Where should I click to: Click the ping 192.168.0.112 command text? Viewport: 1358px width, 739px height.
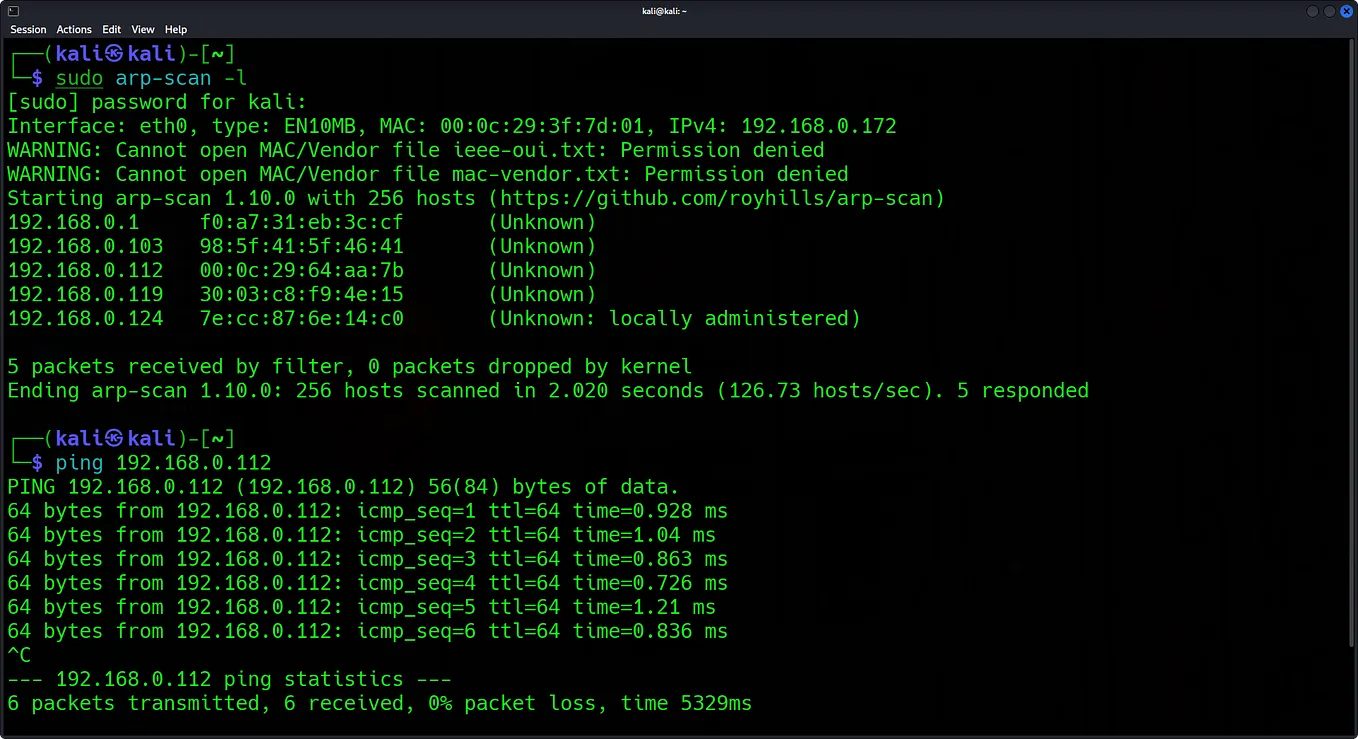[165, 462]
